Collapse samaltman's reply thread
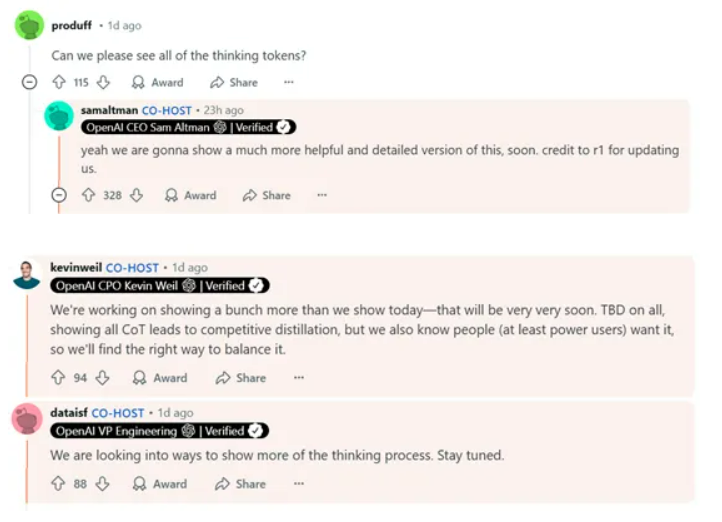 [x=59, y=195]
